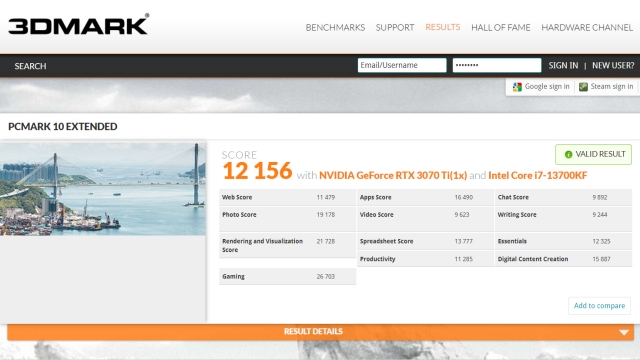Click the Gaming value 26 703
Viewport: 640px width, 360px height.
click(326, 276)
